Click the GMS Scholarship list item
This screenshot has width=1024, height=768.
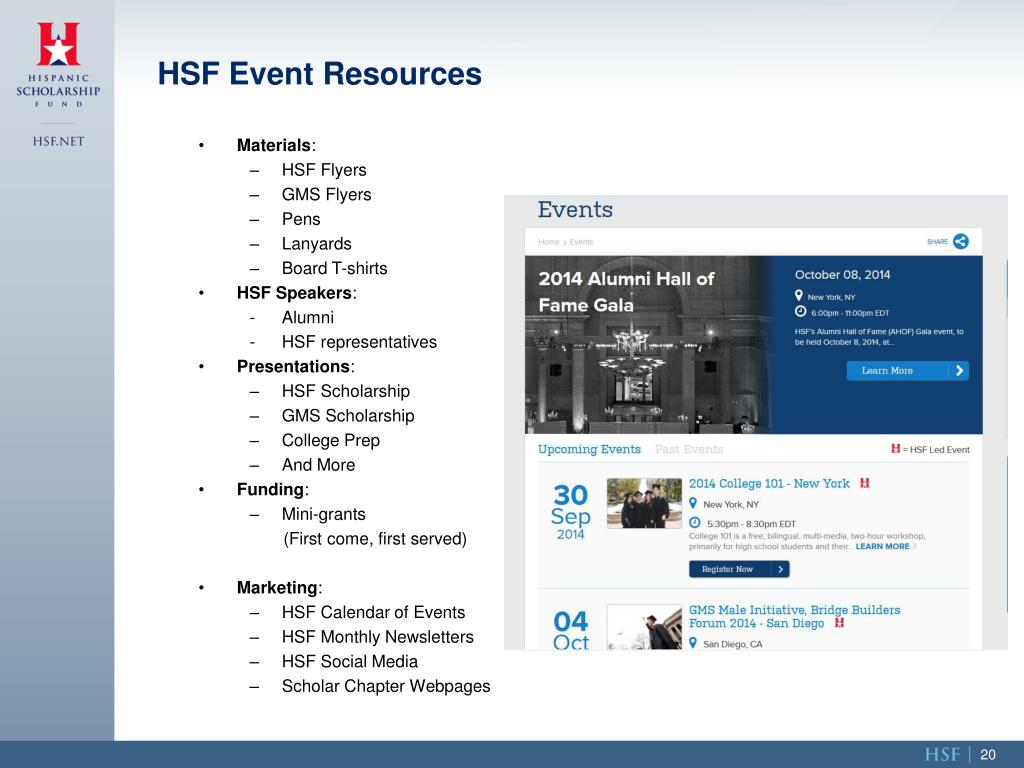348,416
